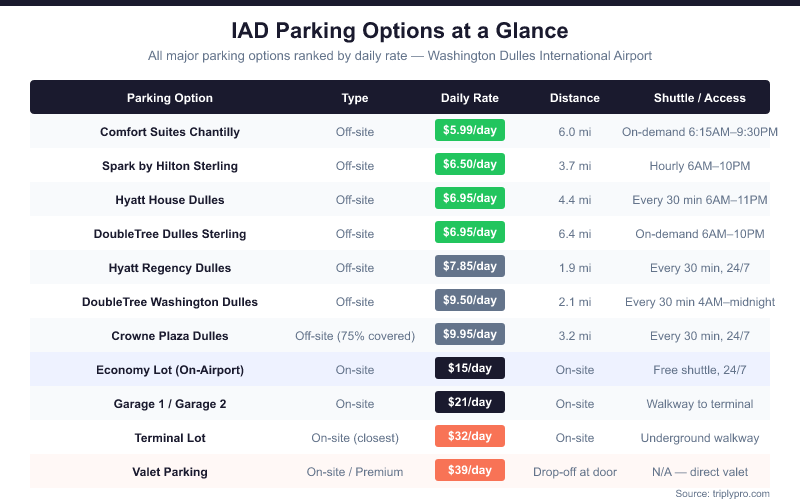Click the Garage 1 / Garage 2 label
This screenshot has height=500, width=800.
pyautogui.click(x=170, y=404)
